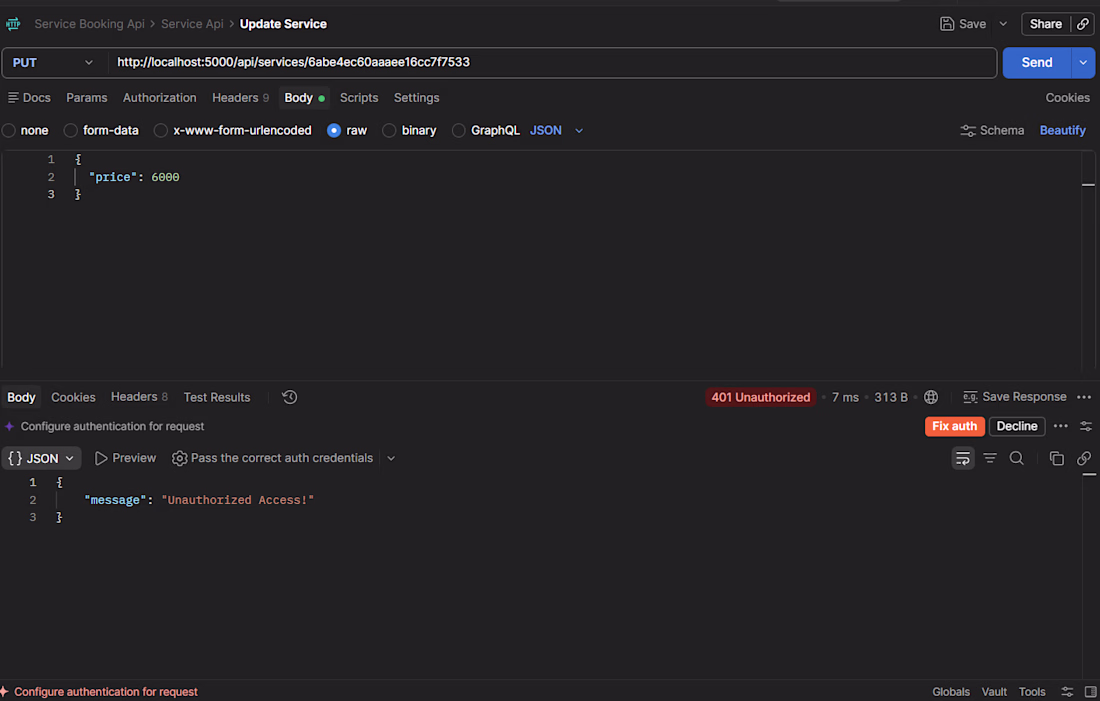Toggle word wrap in response
The width and height of the screenshot is (1100, 701).
962,458
